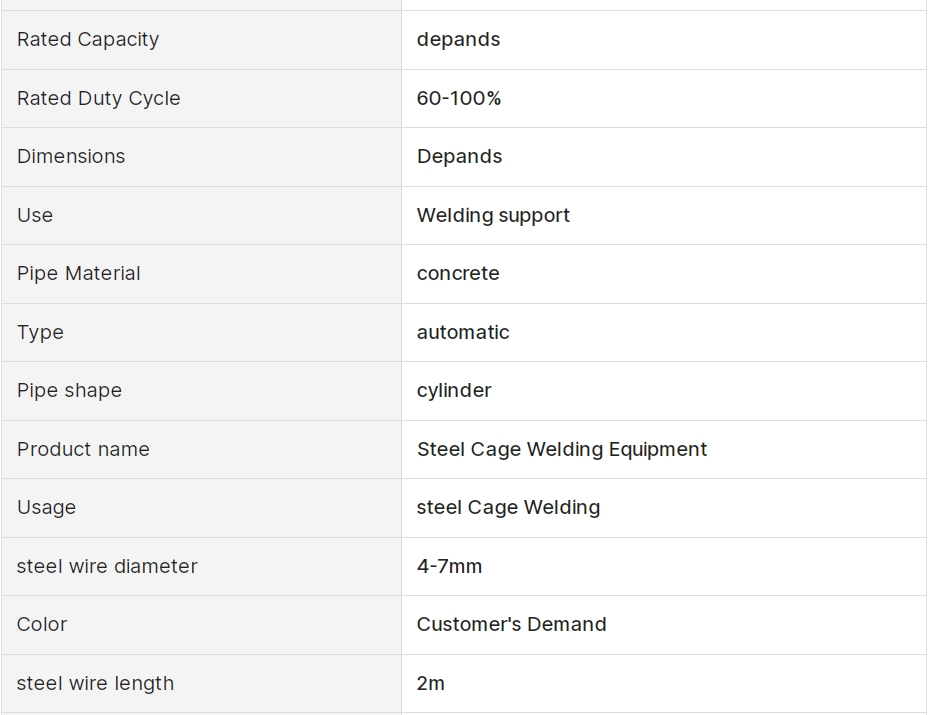The width and height of the screenshot is (942, 715).
Task: Click the Dimensions label cell
Action: click(201, 157)
